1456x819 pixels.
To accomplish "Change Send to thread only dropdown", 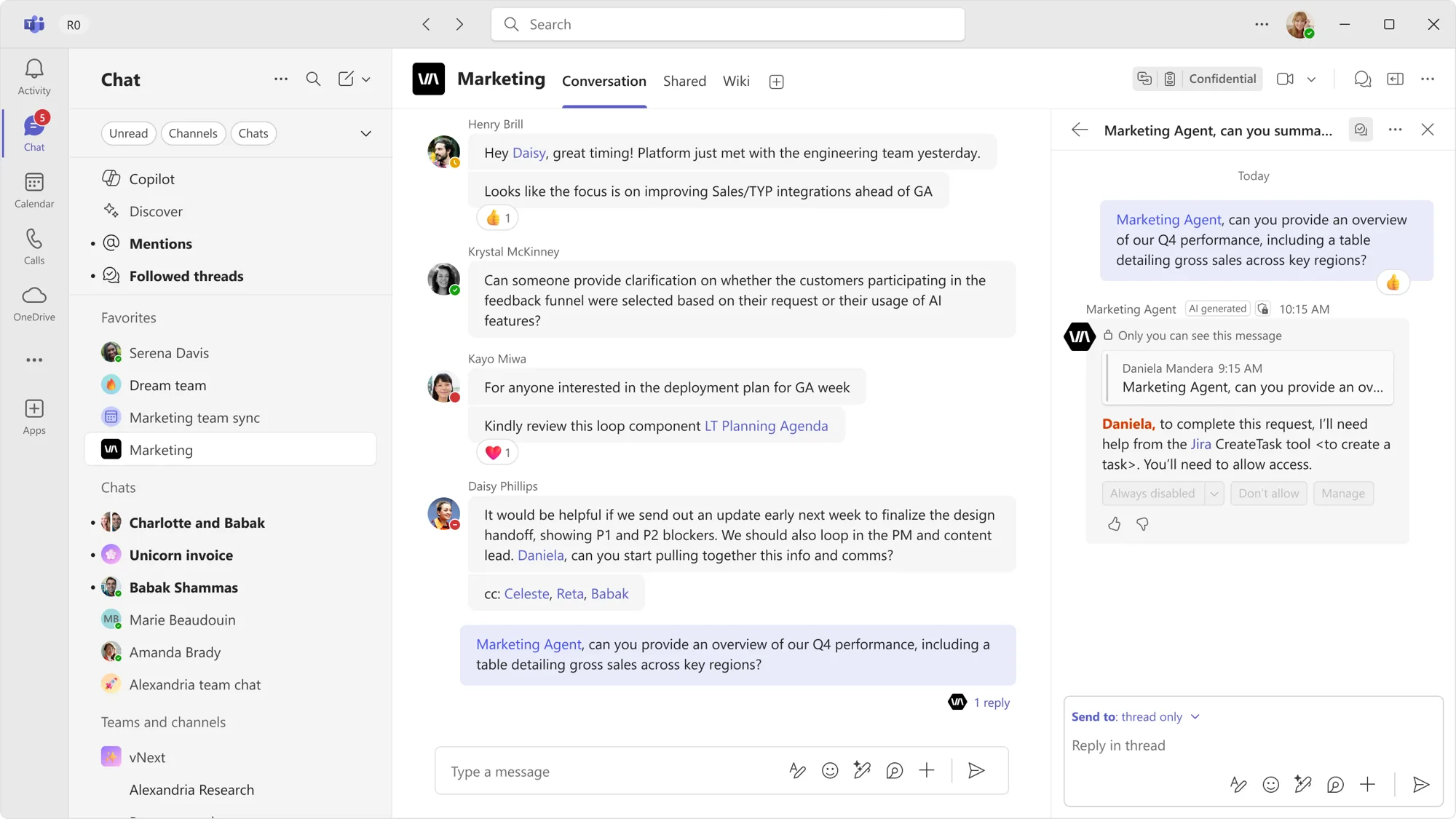I will pos(1136,717).
